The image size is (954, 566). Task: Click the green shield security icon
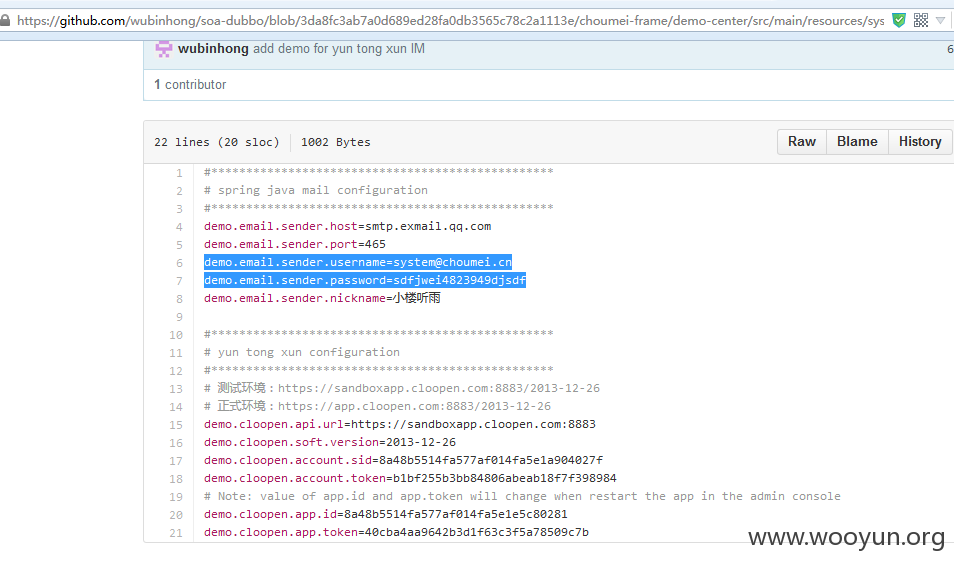(x=899, y=21)
